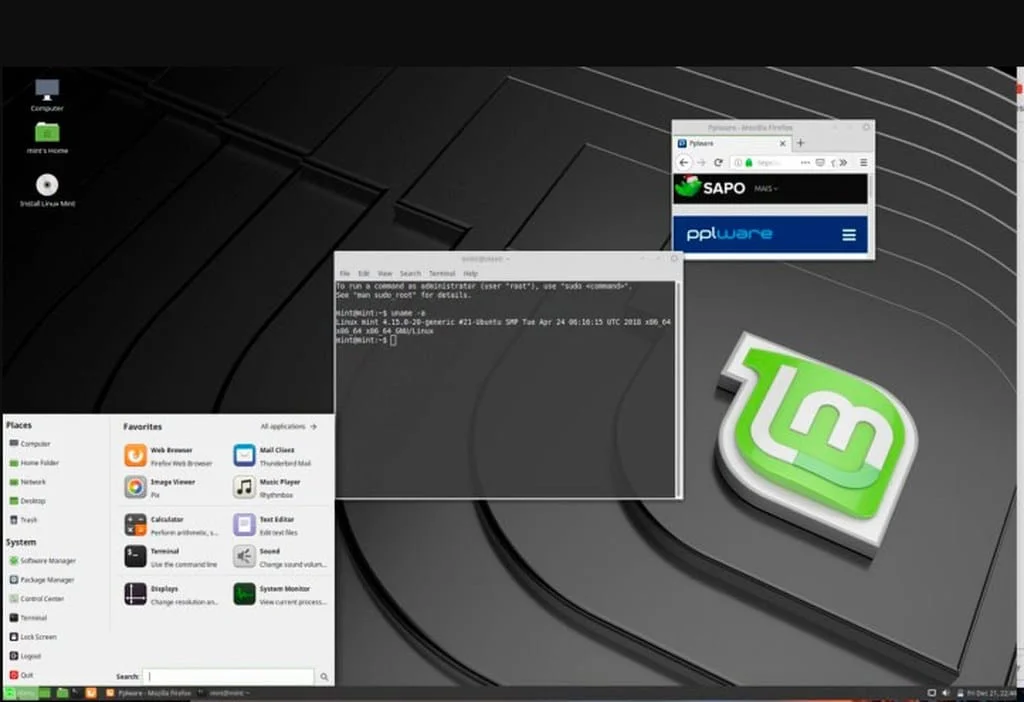Launch the Terminal favorite

[171, 557]
